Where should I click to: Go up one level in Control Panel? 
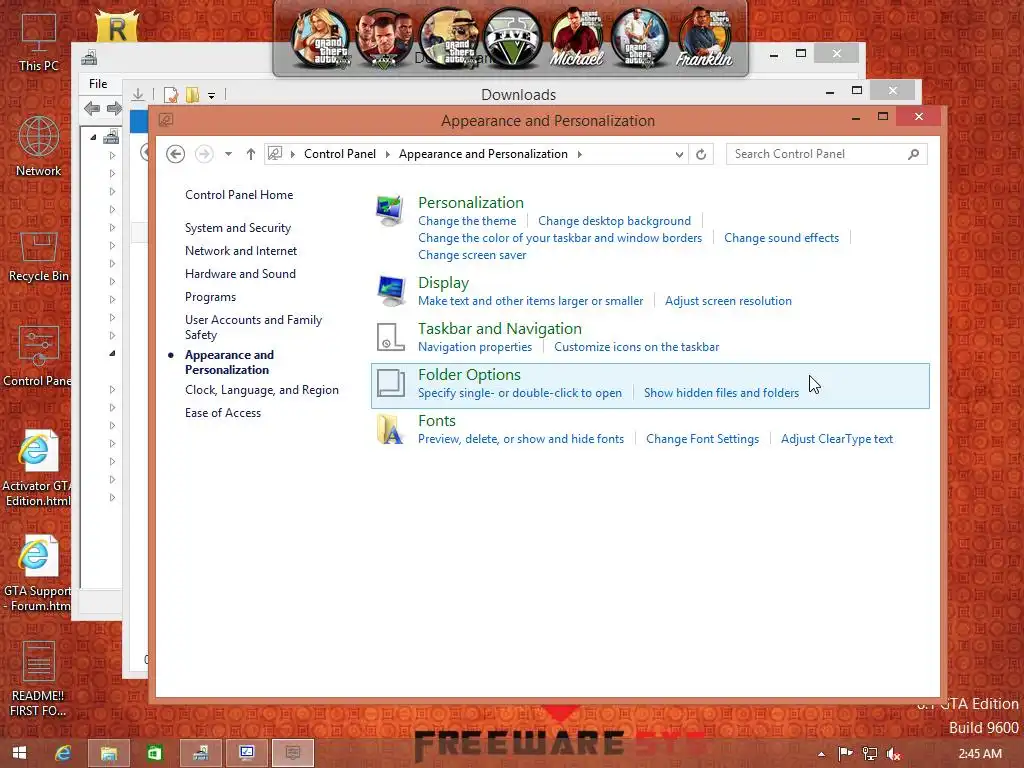click(251, 154)
